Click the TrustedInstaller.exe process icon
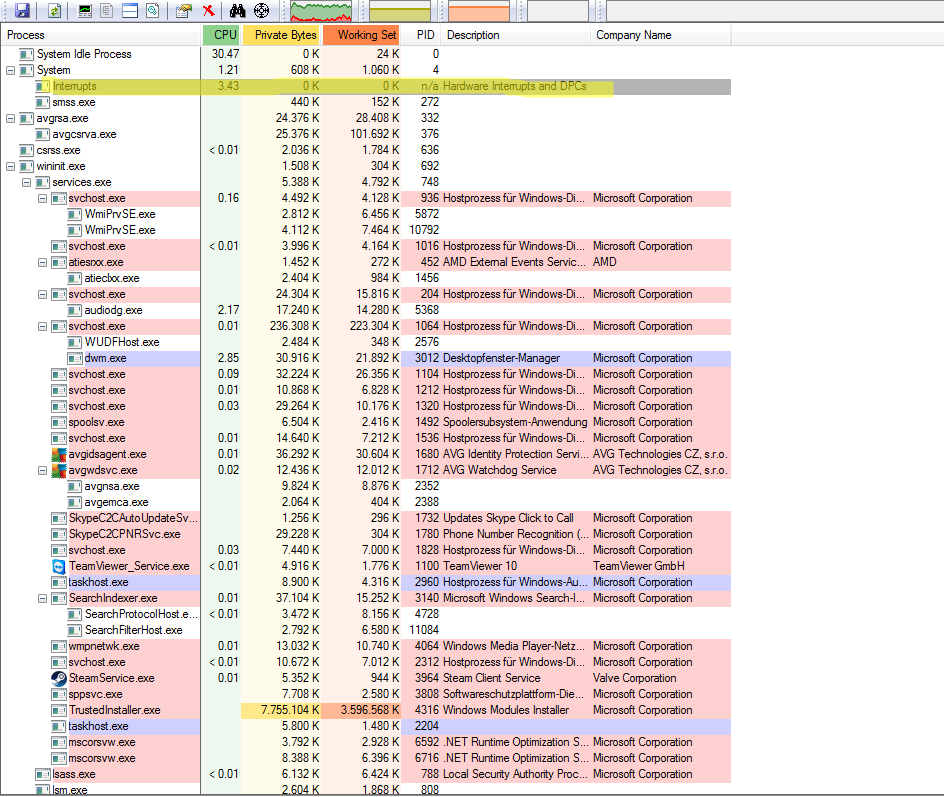This screenshot has width=944, height=797. click(59, 710)
